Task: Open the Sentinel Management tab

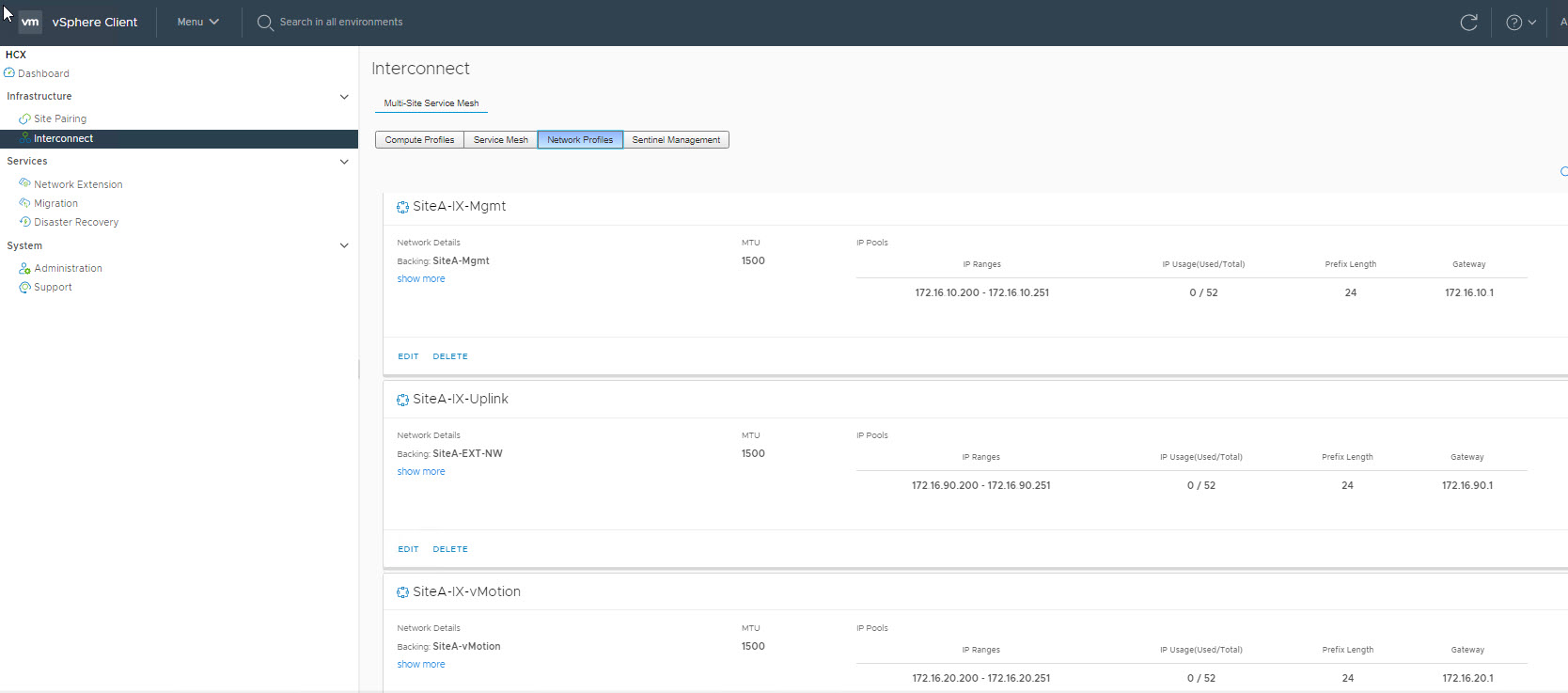Action: [x=675, y=140]
